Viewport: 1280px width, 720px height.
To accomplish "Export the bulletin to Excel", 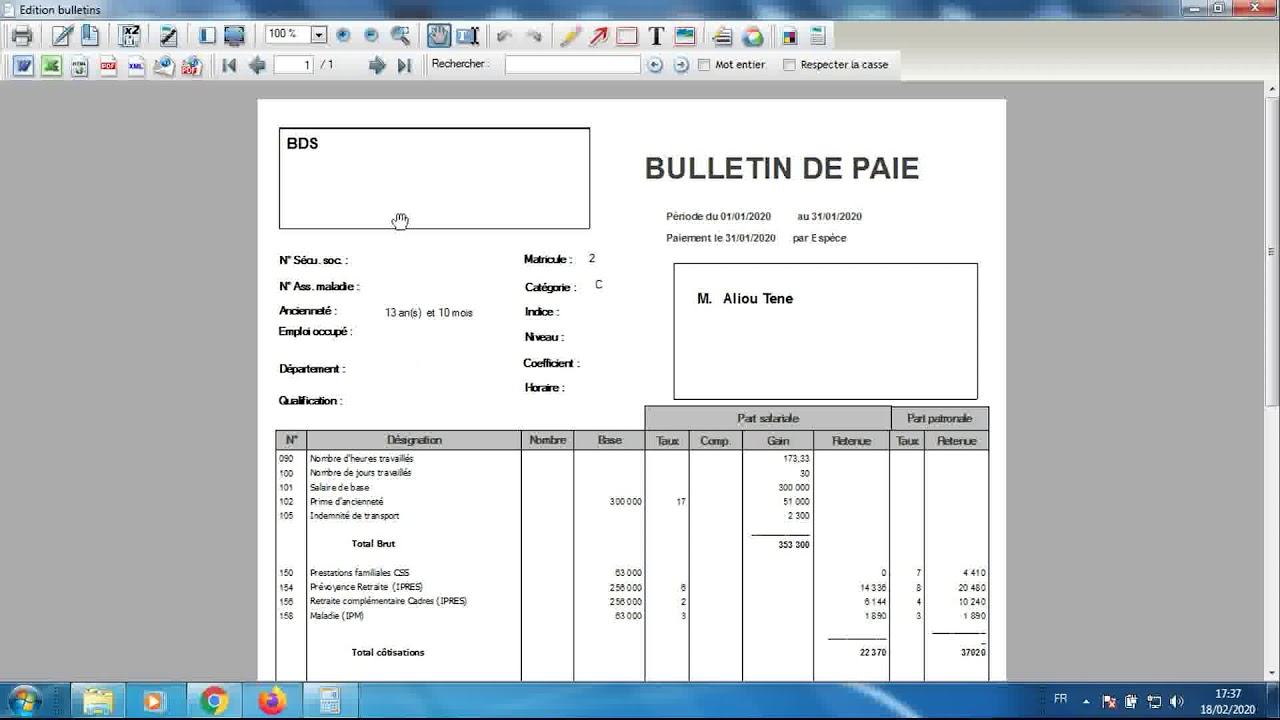I will (x=51, y=66).
